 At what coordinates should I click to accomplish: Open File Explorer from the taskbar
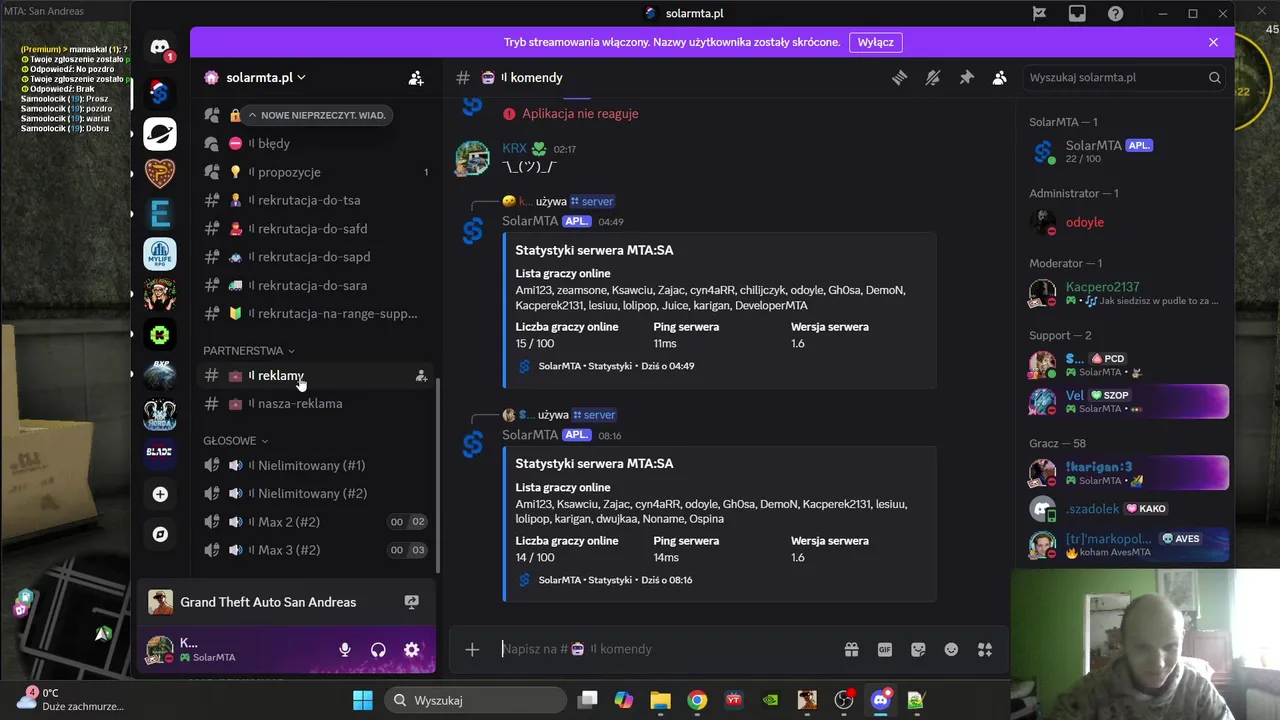[660, 700]
